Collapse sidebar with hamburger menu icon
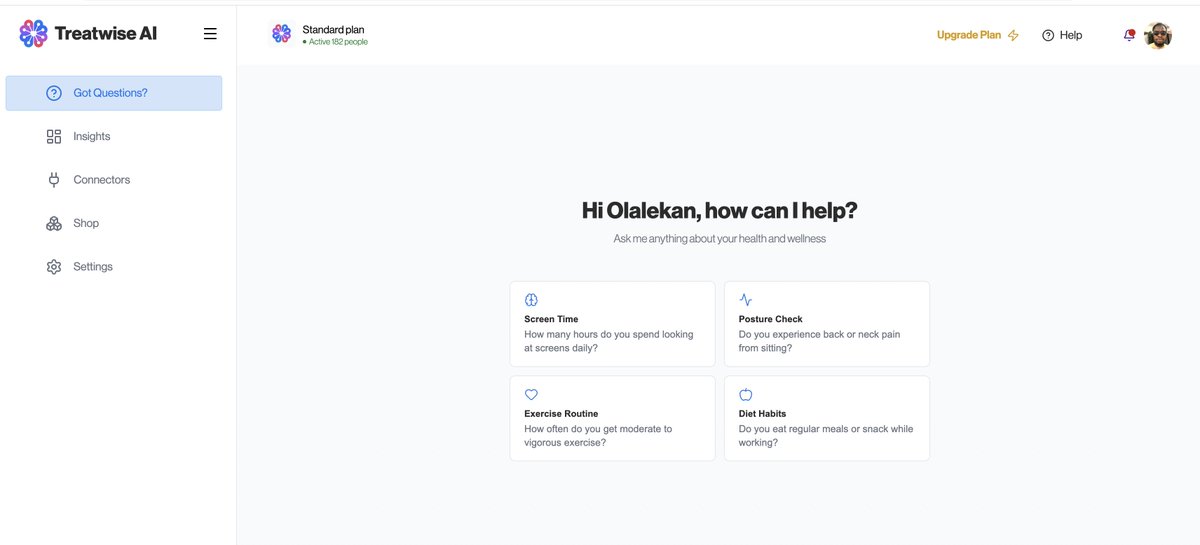Viewport: 1200px width, 545px height. pos(210,34)
